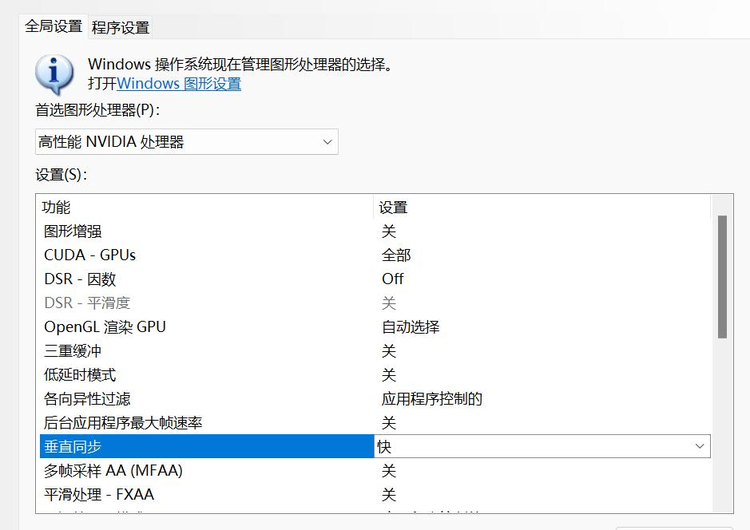750x530 pixels.
Task: Open the 垂直同步 value dropdown arrow
Action: tap(699, 446)
